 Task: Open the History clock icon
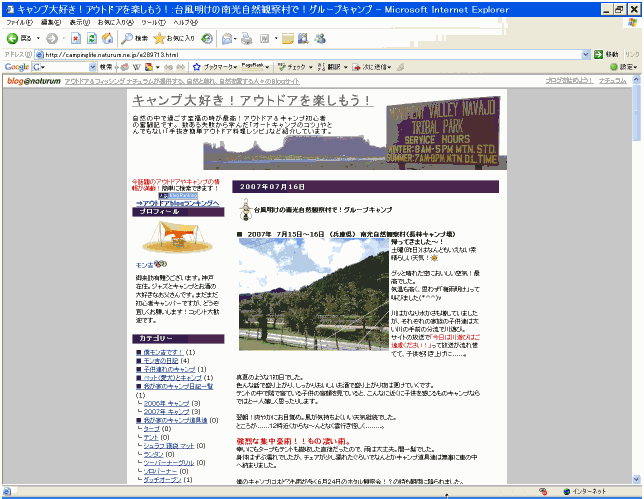tap(207, 39)
